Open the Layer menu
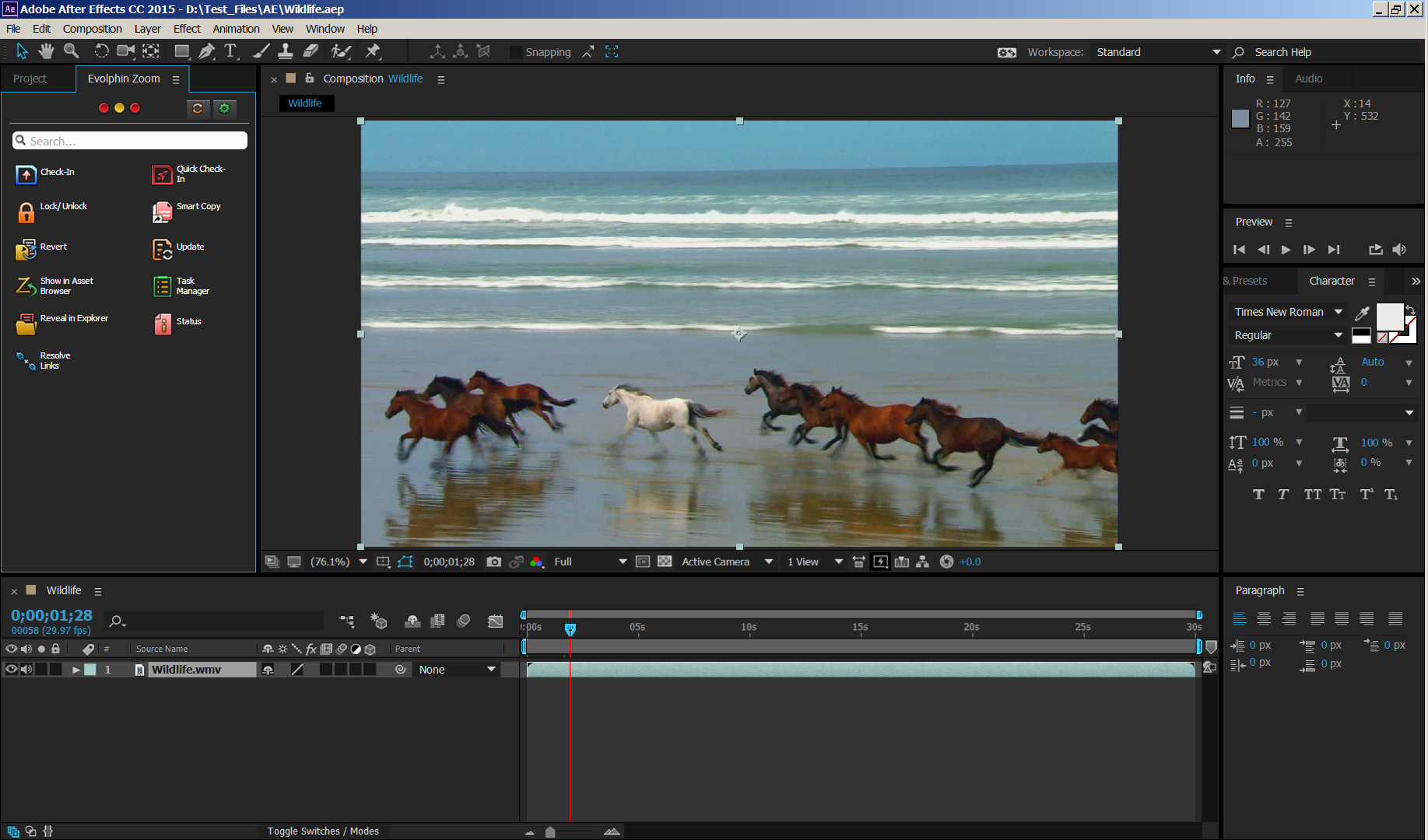This screenshot has width=1428, height=840. (147, 29)
